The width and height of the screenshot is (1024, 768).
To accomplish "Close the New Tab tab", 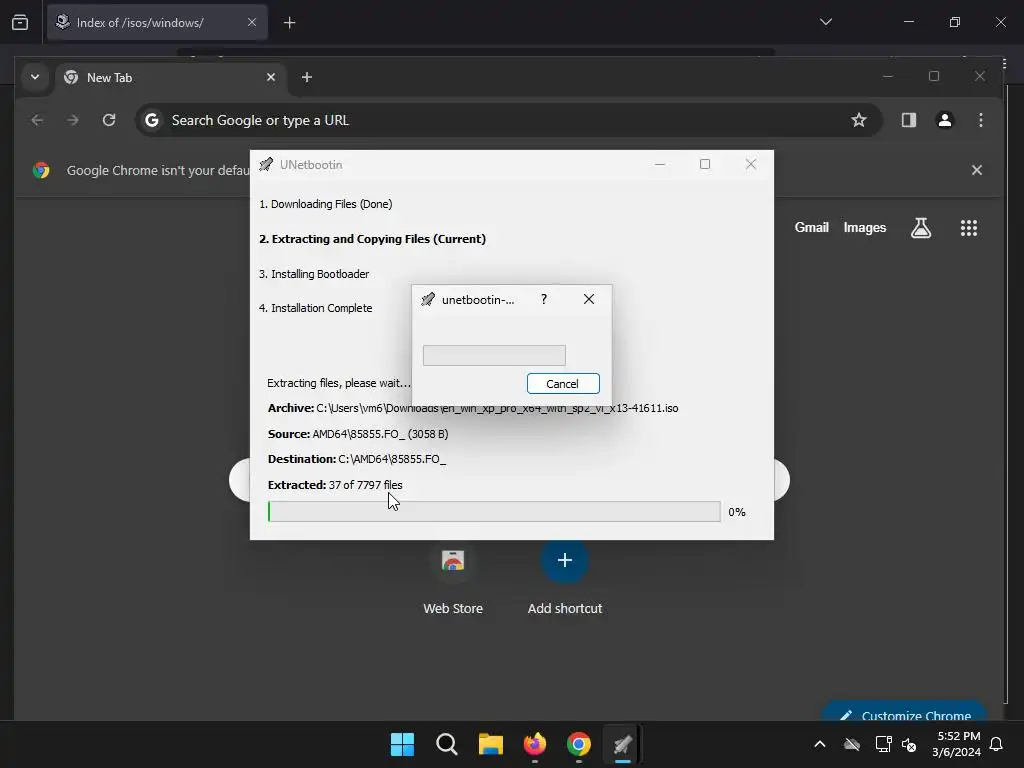I will click(x=271, y=77).
